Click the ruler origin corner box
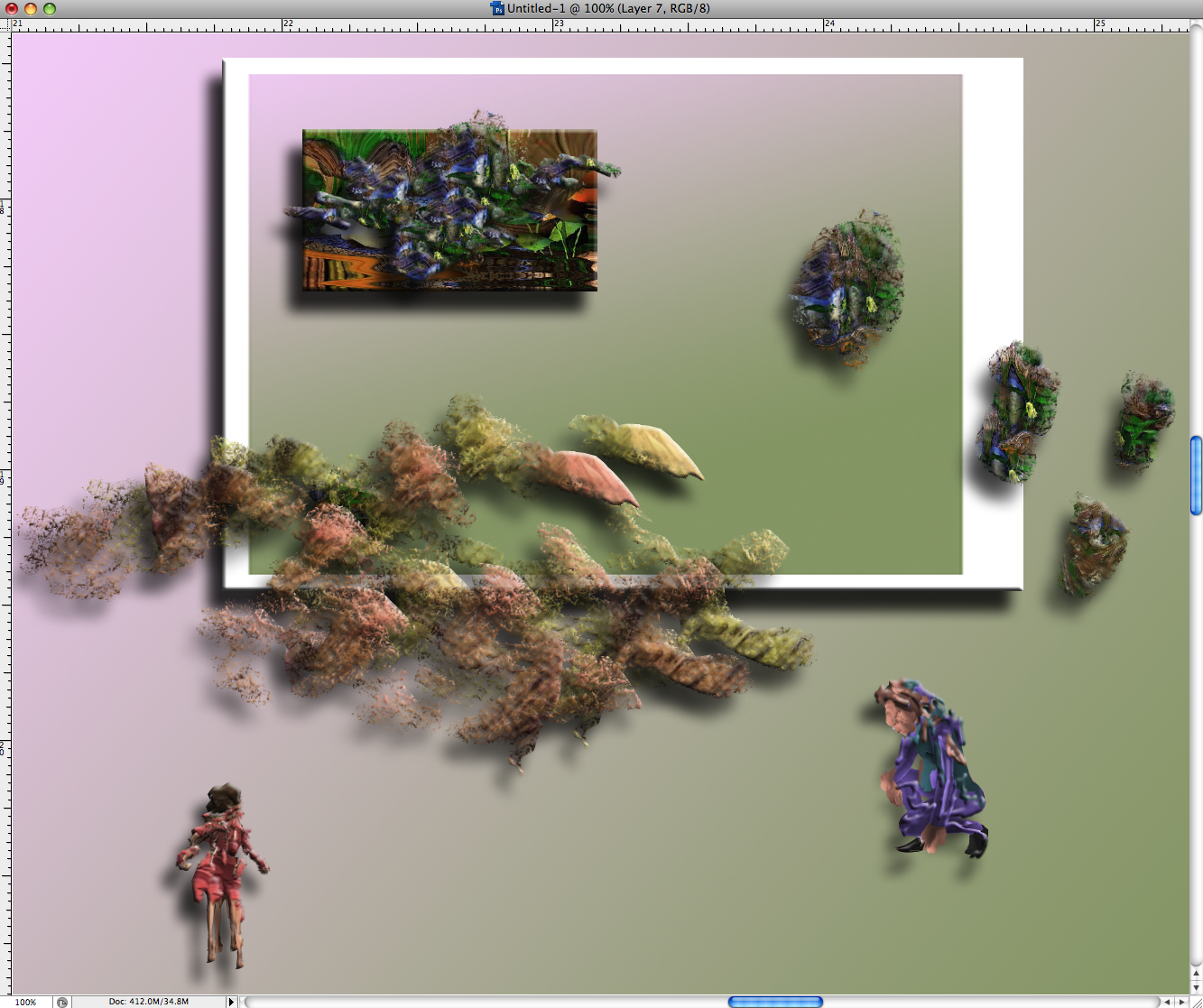The height and width of the screenshot is (1008, 1203). tap(5, 24)
